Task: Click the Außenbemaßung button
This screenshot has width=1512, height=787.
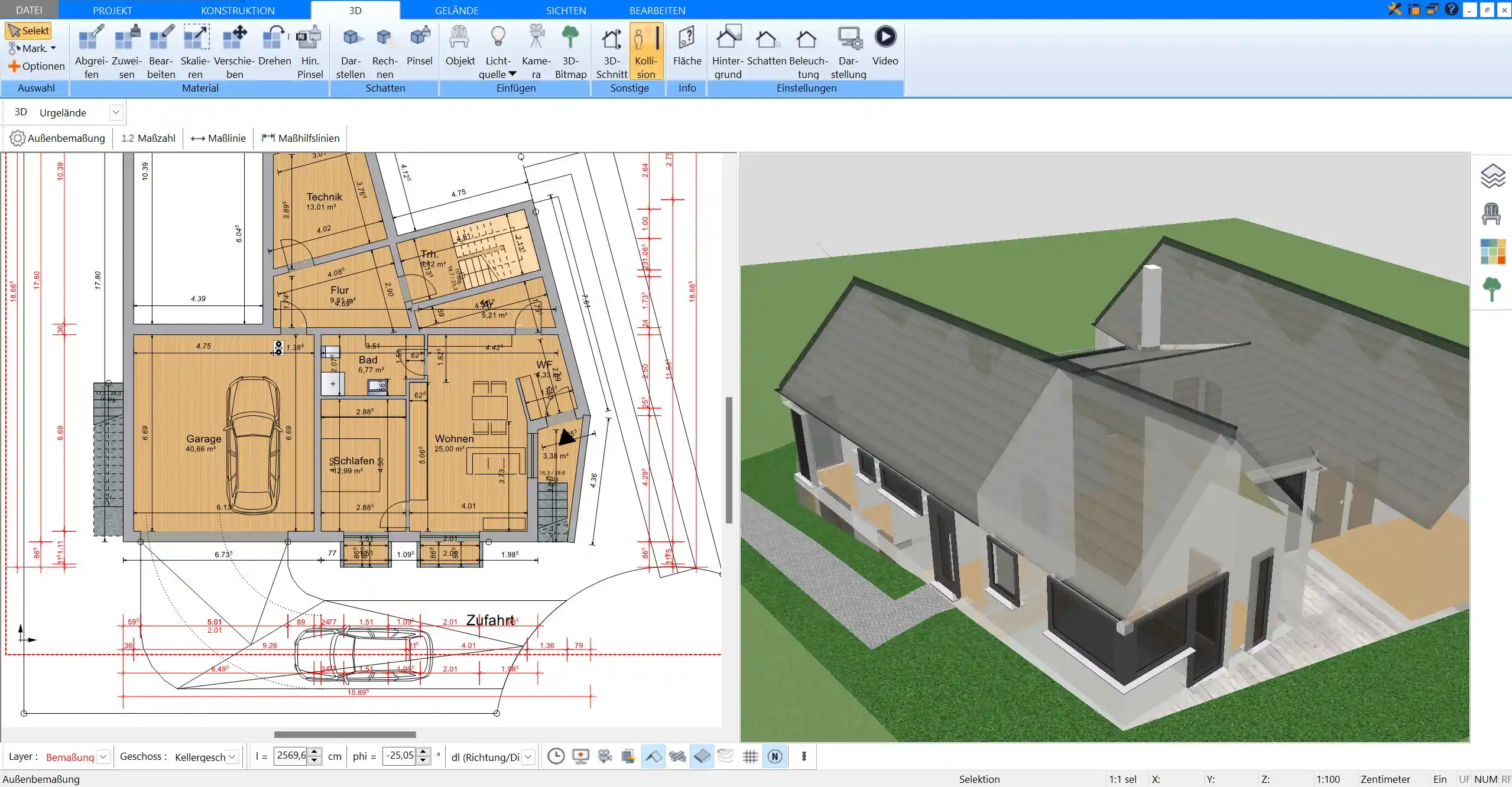Action: (57, 138)
